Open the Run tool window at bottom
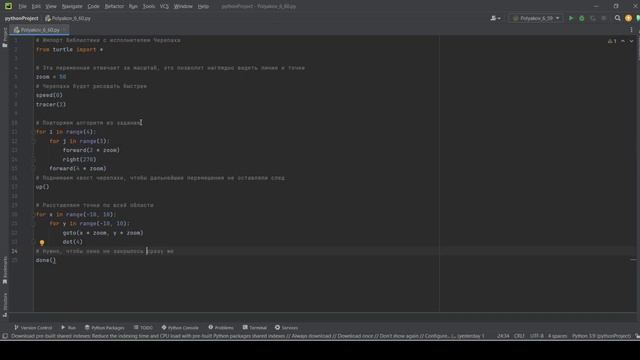Viewport: 640px width, 360px height. coord(68,328)
